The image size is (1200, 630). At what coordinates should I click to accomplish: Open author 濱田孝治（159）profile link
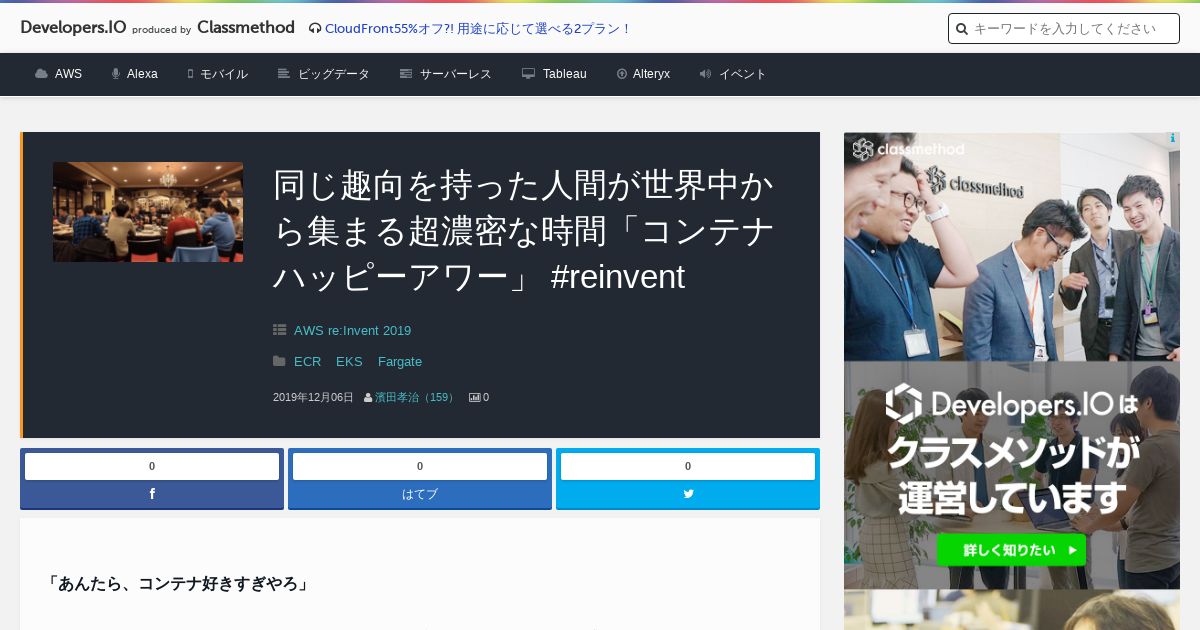pos(416,397)
